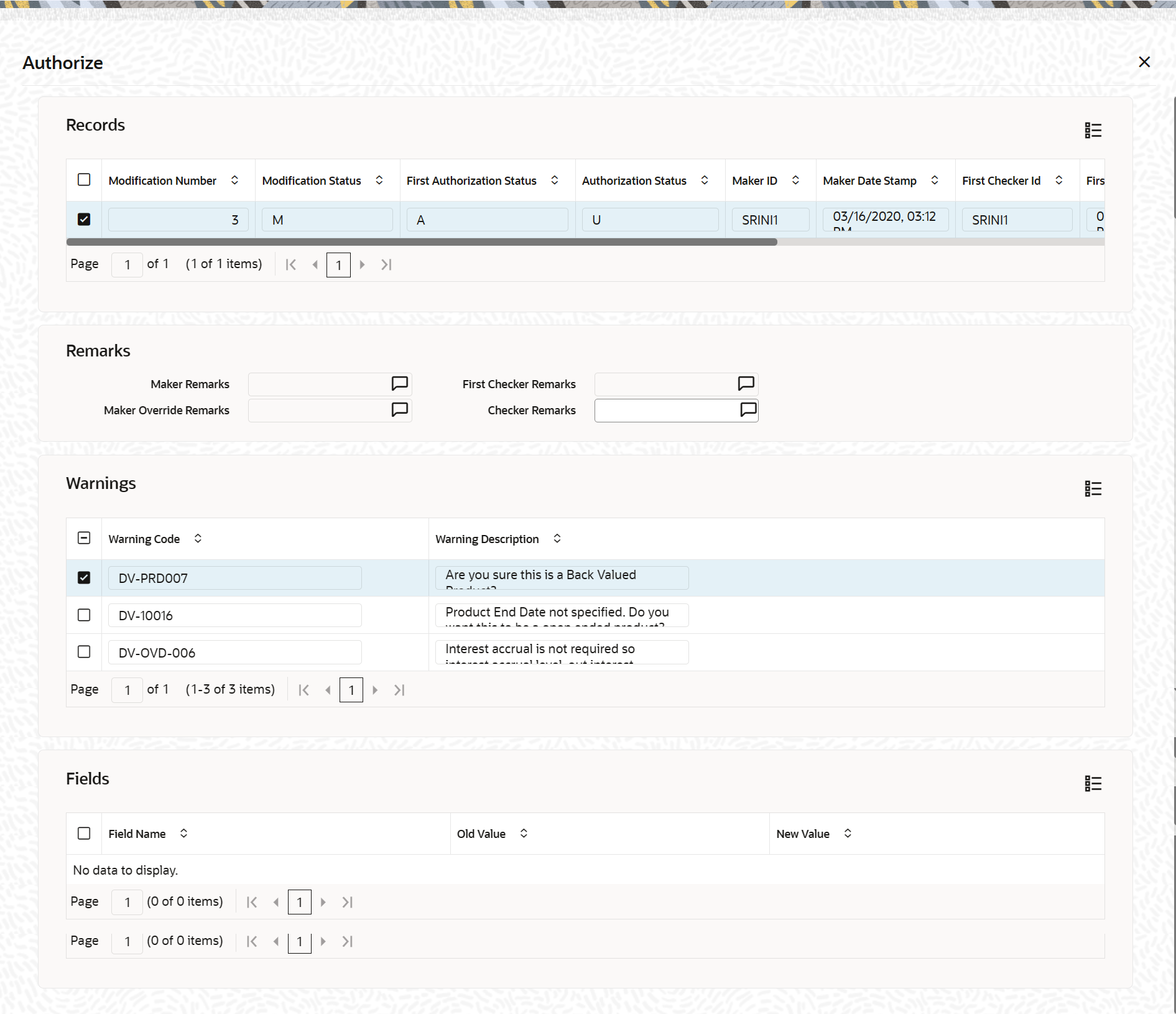The height and width of the screenshot is (1014, 1176).
Task: Uncheck the DV-PRD007 warning checkbox
Action: click(x=84, y=577)
